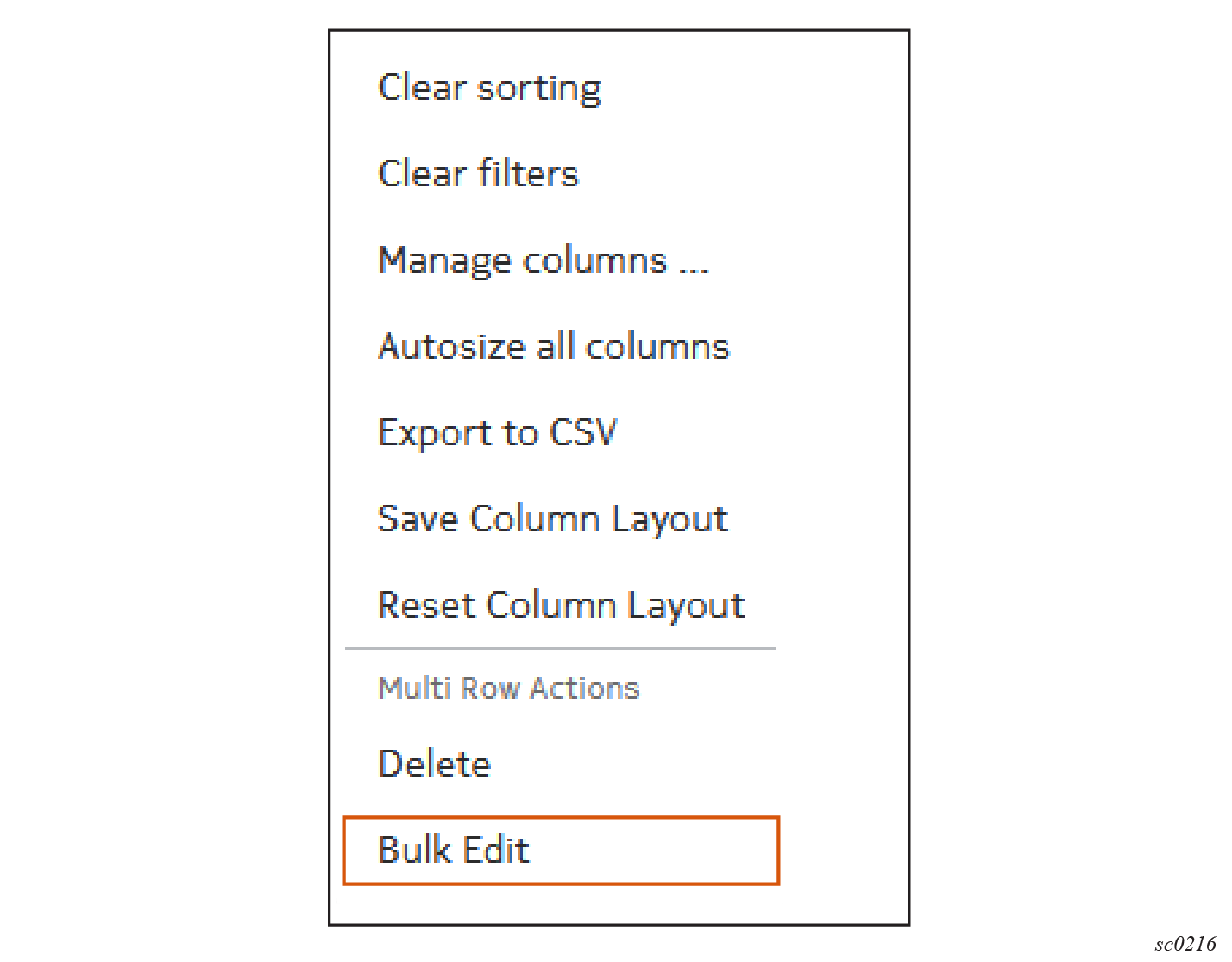Click Autosize all columns
Screen dimensions: 1232x962
click(554, 347)
